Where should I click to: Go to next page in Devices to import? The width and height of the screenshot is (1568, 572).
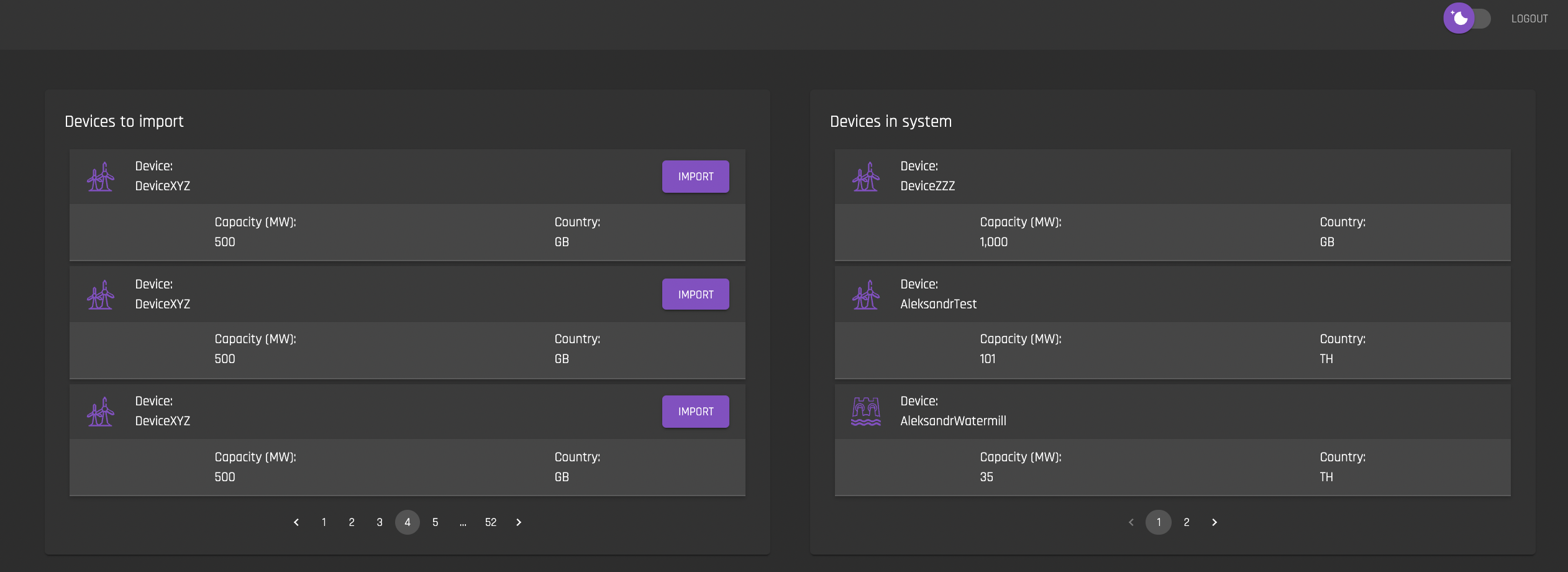[x=519, y=522]
